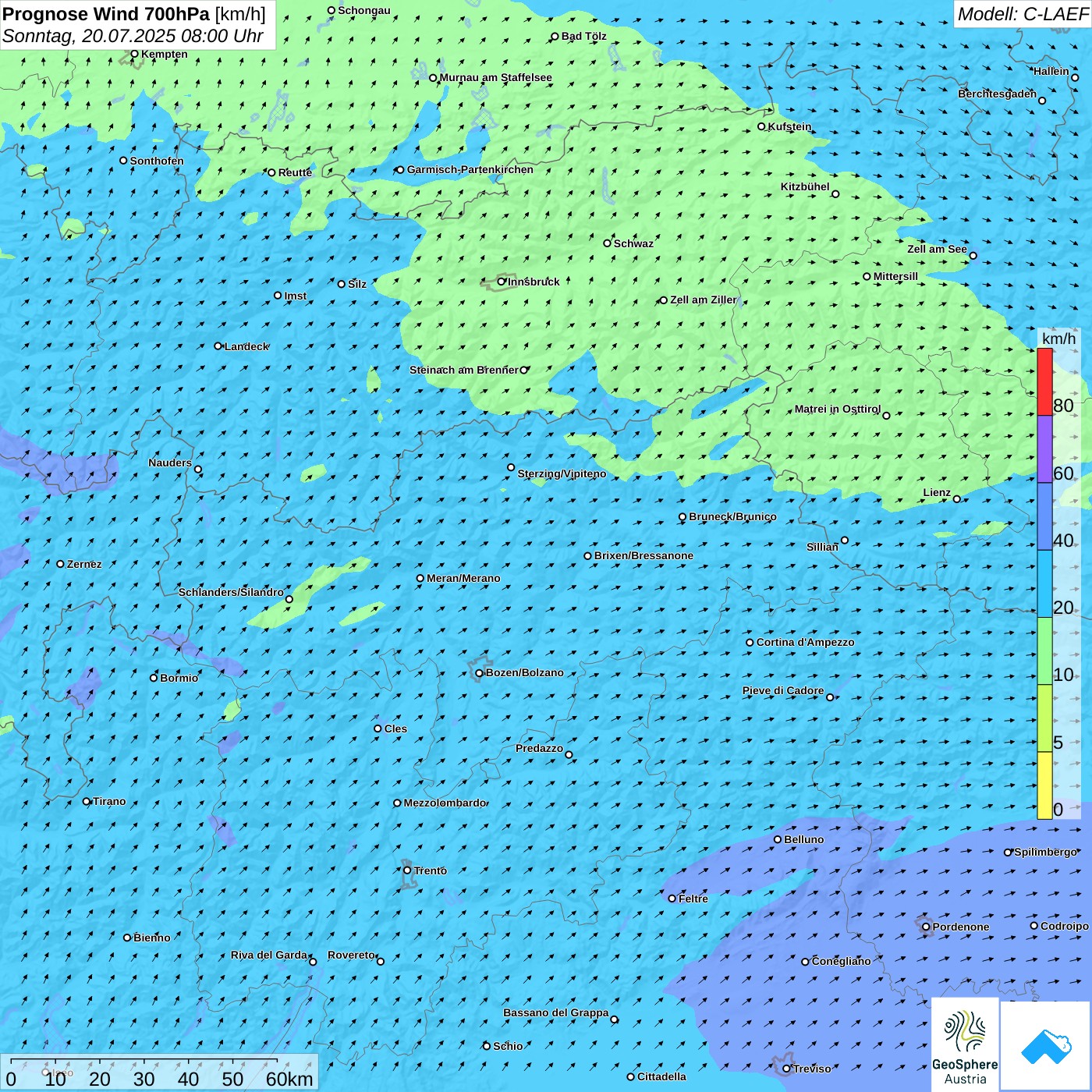This screenshot has width=1092, height=1092.
Task: Click the 'Murnau am Staffelsee' map label
Action: [x=496, y=77]
